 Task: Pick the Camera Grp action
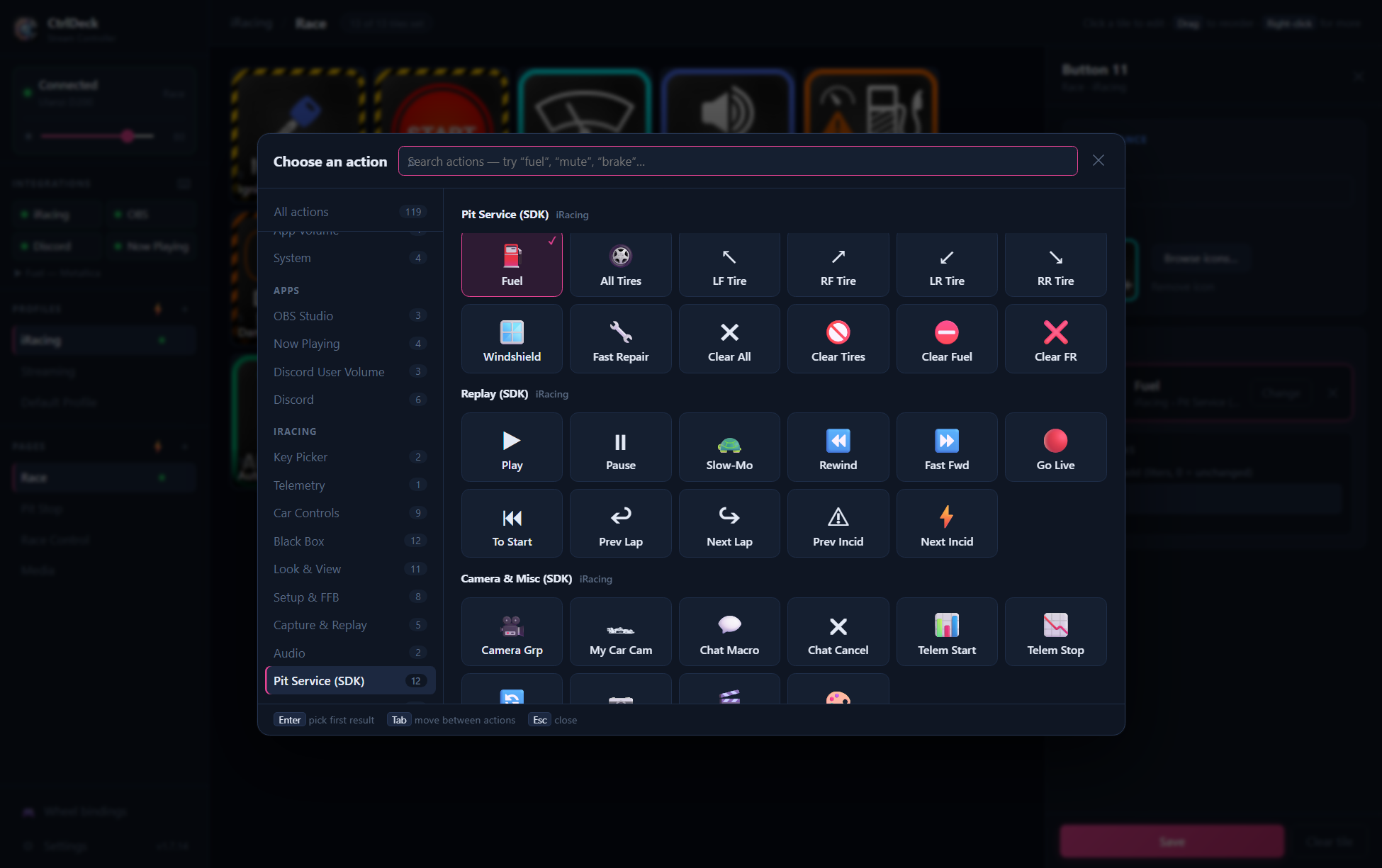click(512, 632)
